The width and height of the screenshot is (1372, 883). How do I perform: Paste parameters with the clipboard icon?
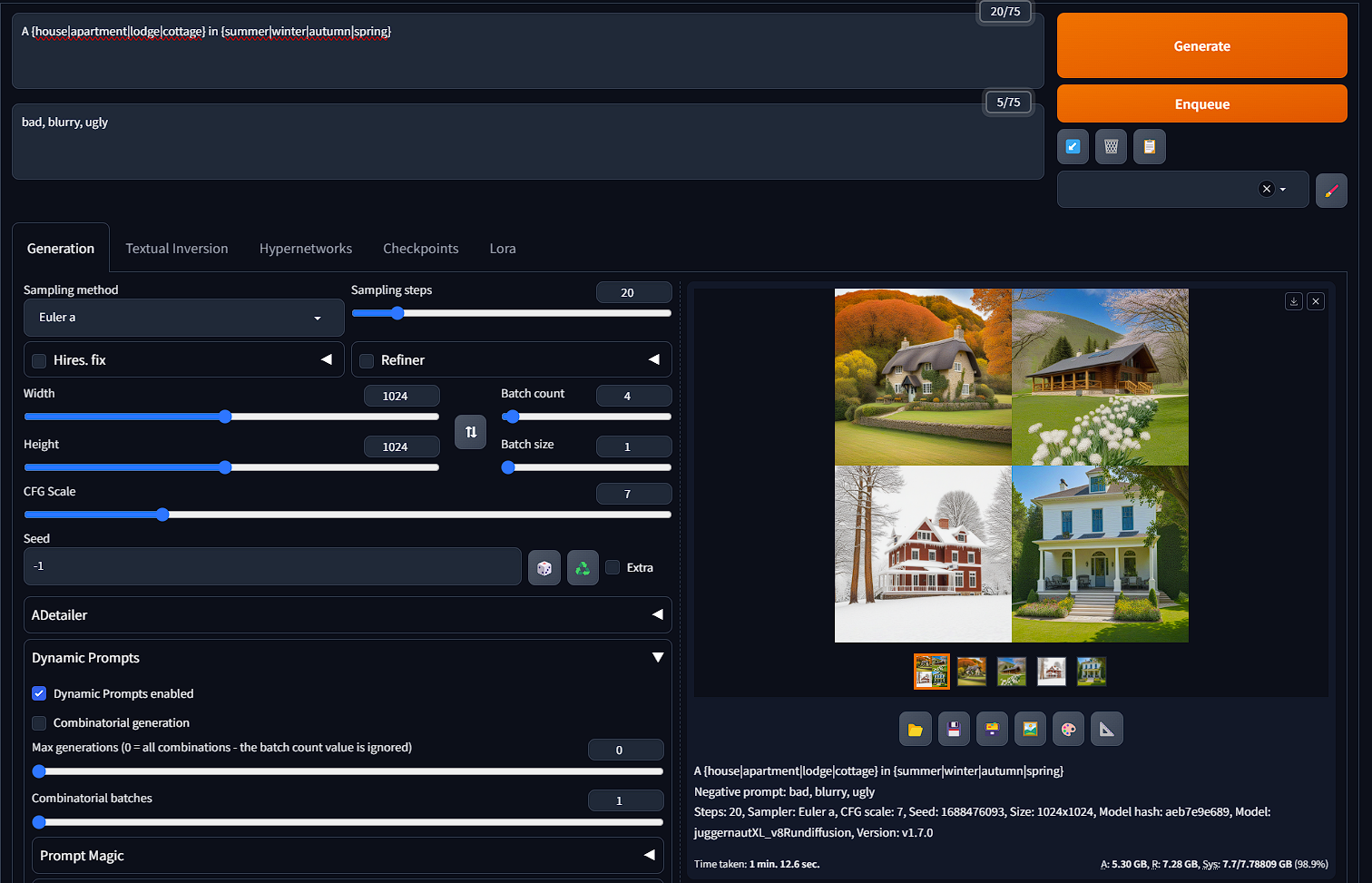coord(1149,146)
